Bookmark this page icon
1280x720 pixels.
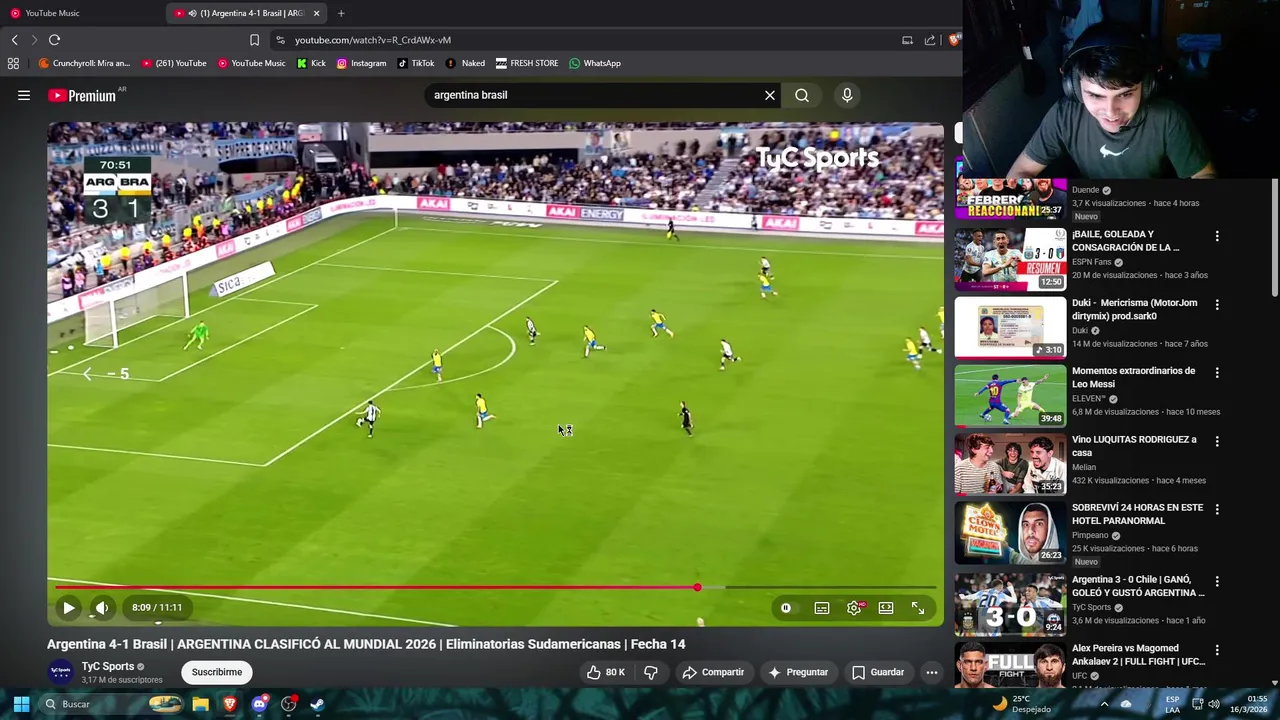coord(254,40)
